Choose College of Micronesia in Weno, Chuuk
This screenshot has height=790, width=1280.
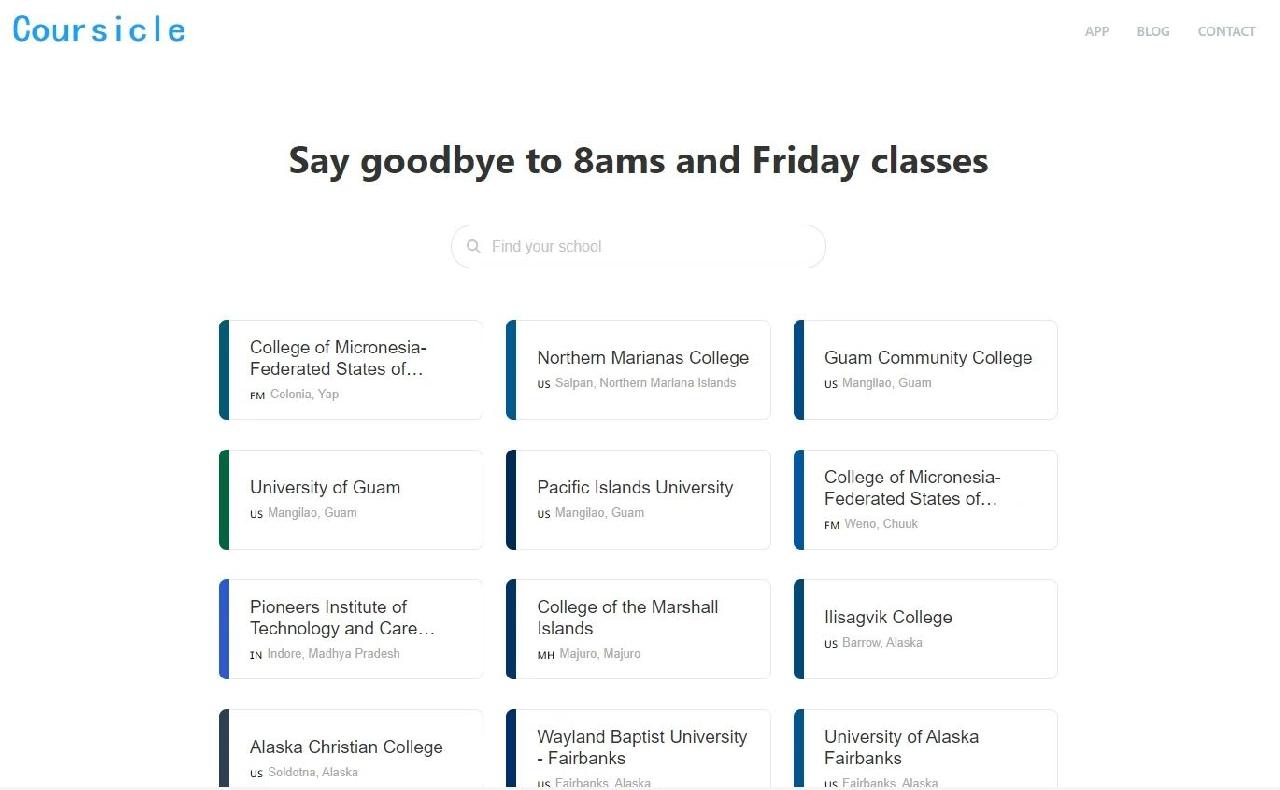click(925, 500)
